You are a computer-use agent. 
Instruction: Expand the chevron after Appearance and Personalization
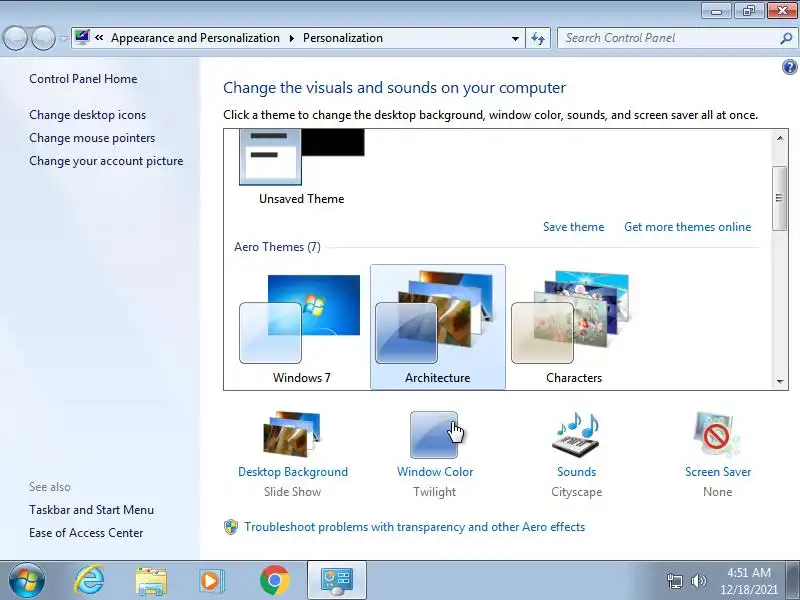coord(291,38)
